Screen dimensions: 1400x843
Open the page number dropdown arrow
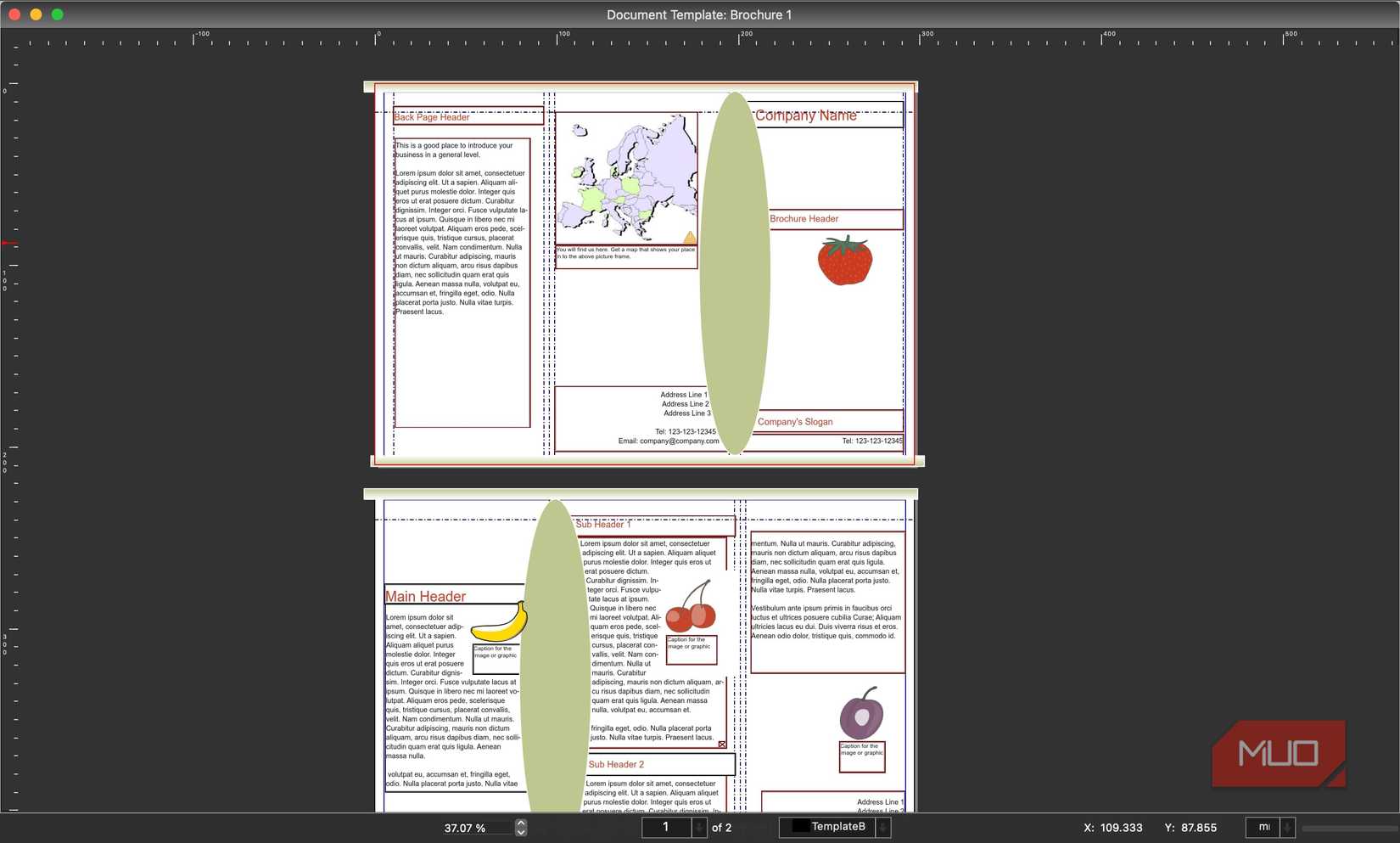click(699, 827)
